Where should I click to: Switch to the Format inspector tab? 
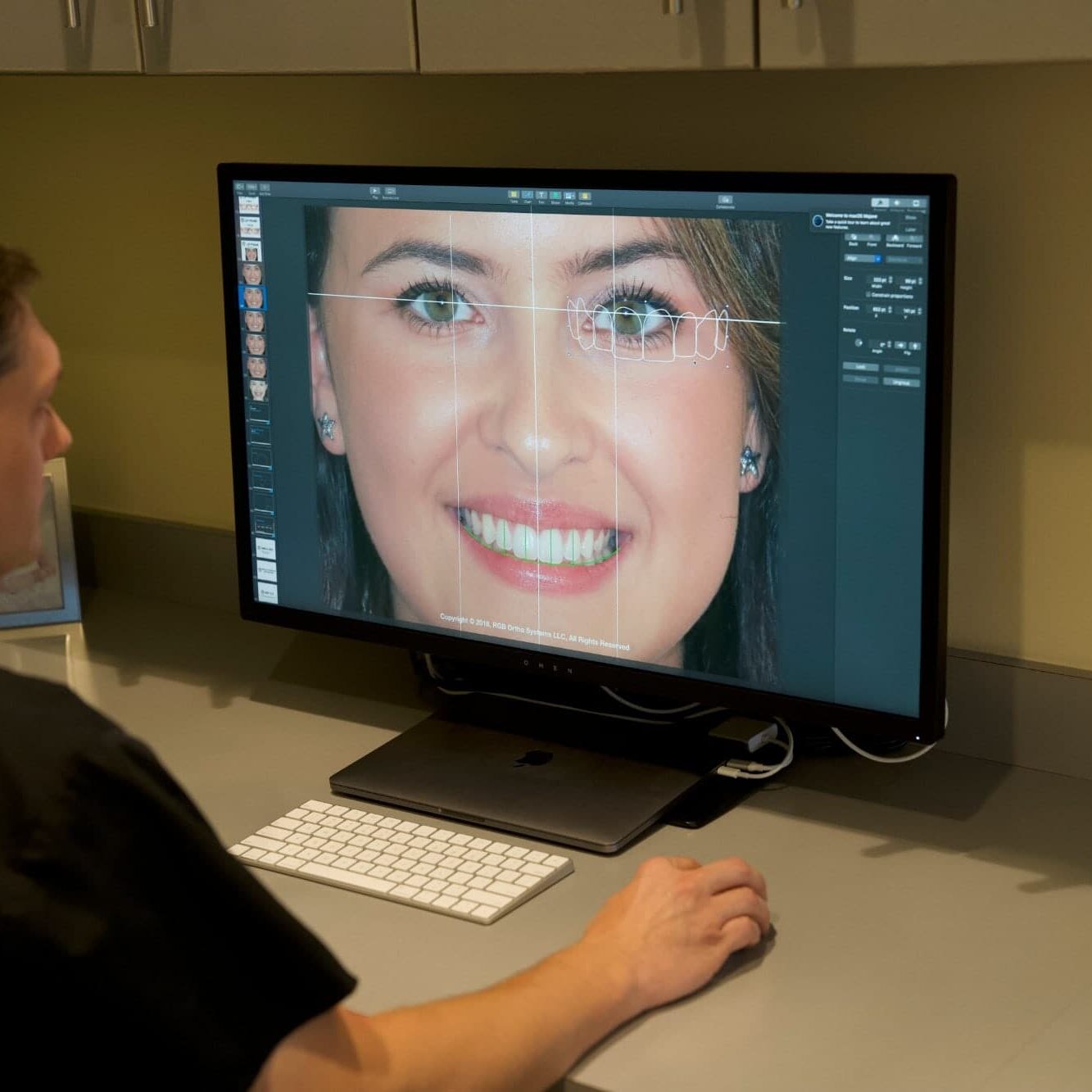(880, 203)
